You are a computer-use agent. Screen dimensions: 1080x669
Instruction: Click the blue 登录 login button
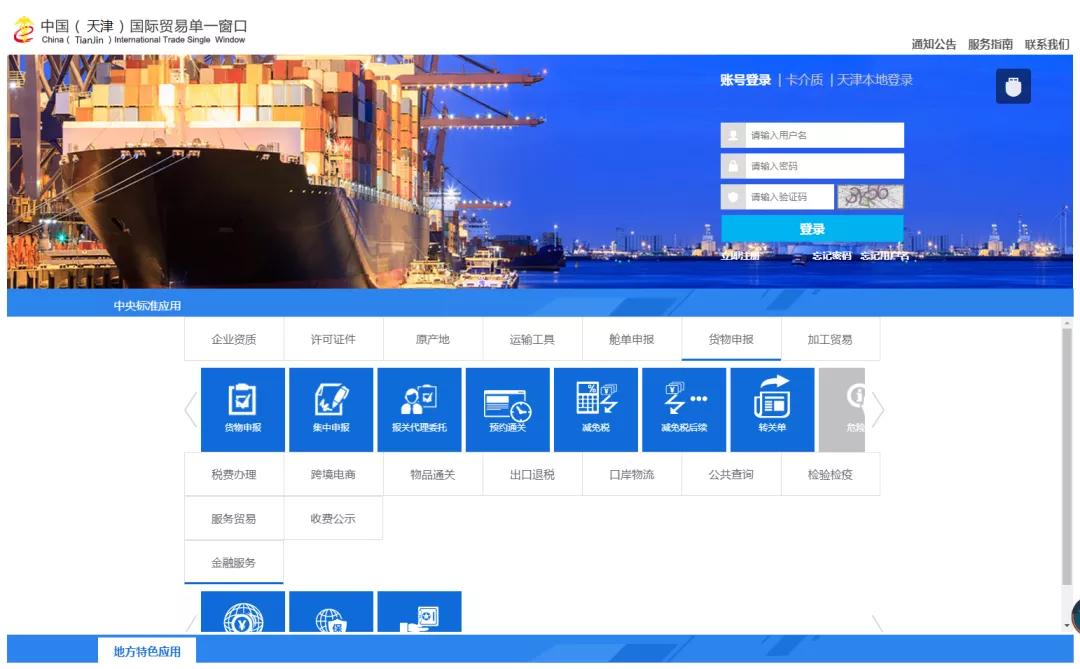click(812, 229)
